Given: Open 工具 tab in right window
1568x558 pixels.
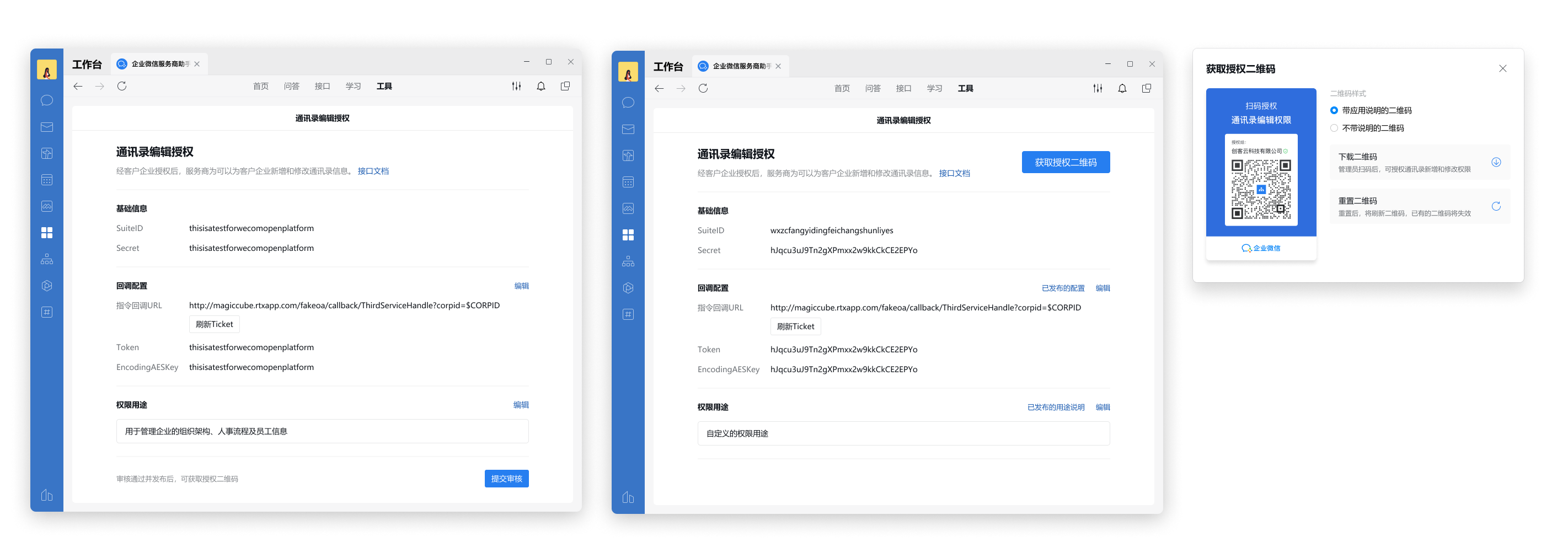Looking at the screenshot, I should (x=965, y=89).
